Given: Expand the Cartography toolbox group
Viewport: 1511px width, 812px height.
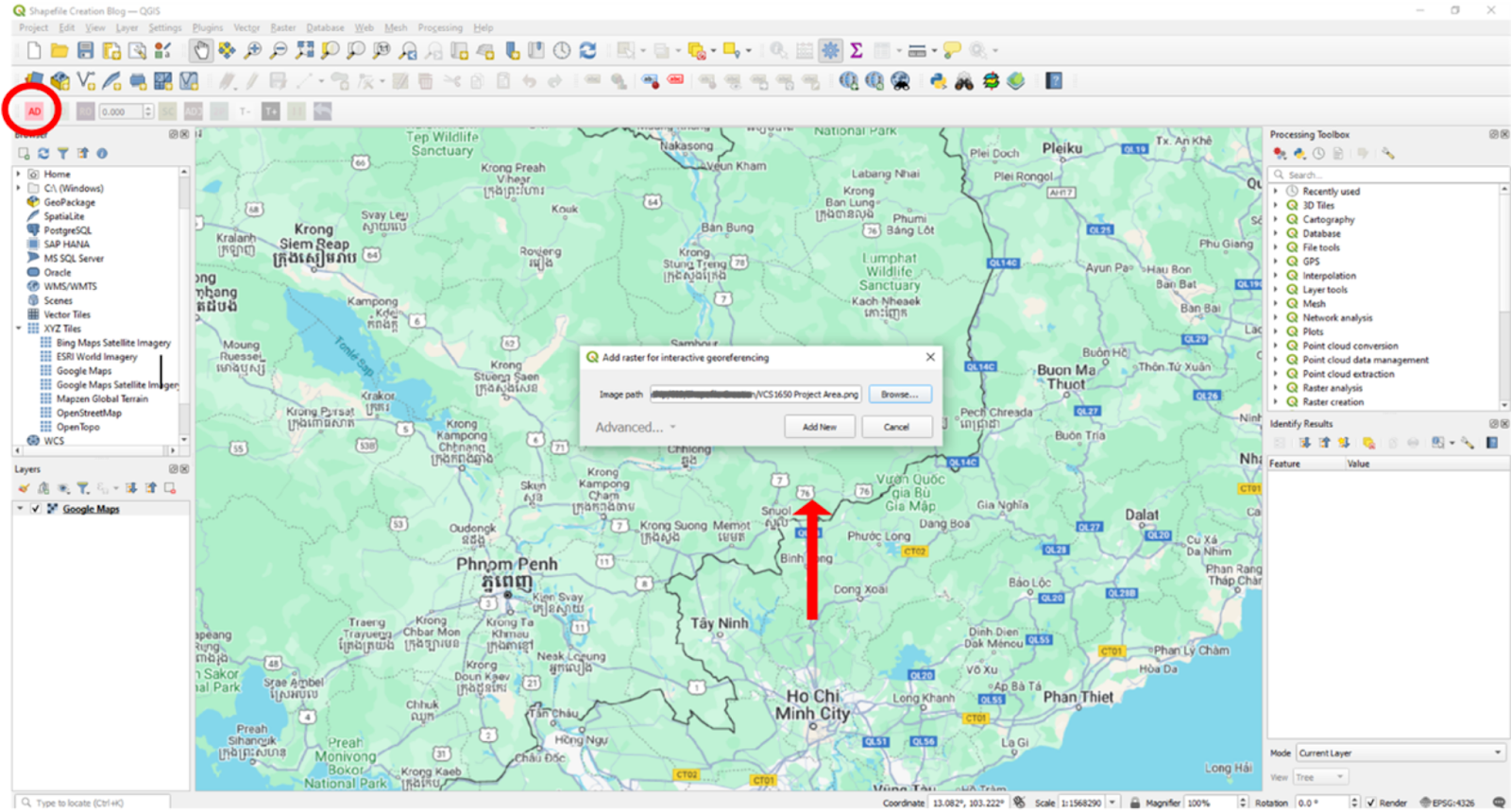Looking at the screenshot, I should pyautogui.click(x=1276, y=220).
